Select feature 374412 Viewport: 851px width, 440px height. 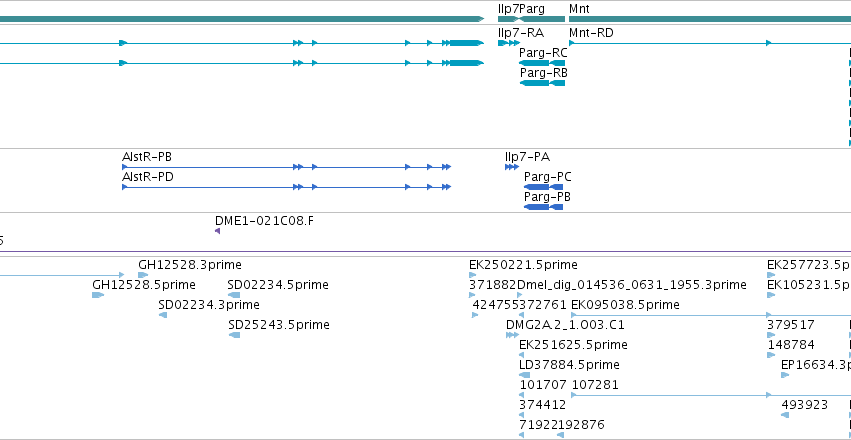coord(522,416)
